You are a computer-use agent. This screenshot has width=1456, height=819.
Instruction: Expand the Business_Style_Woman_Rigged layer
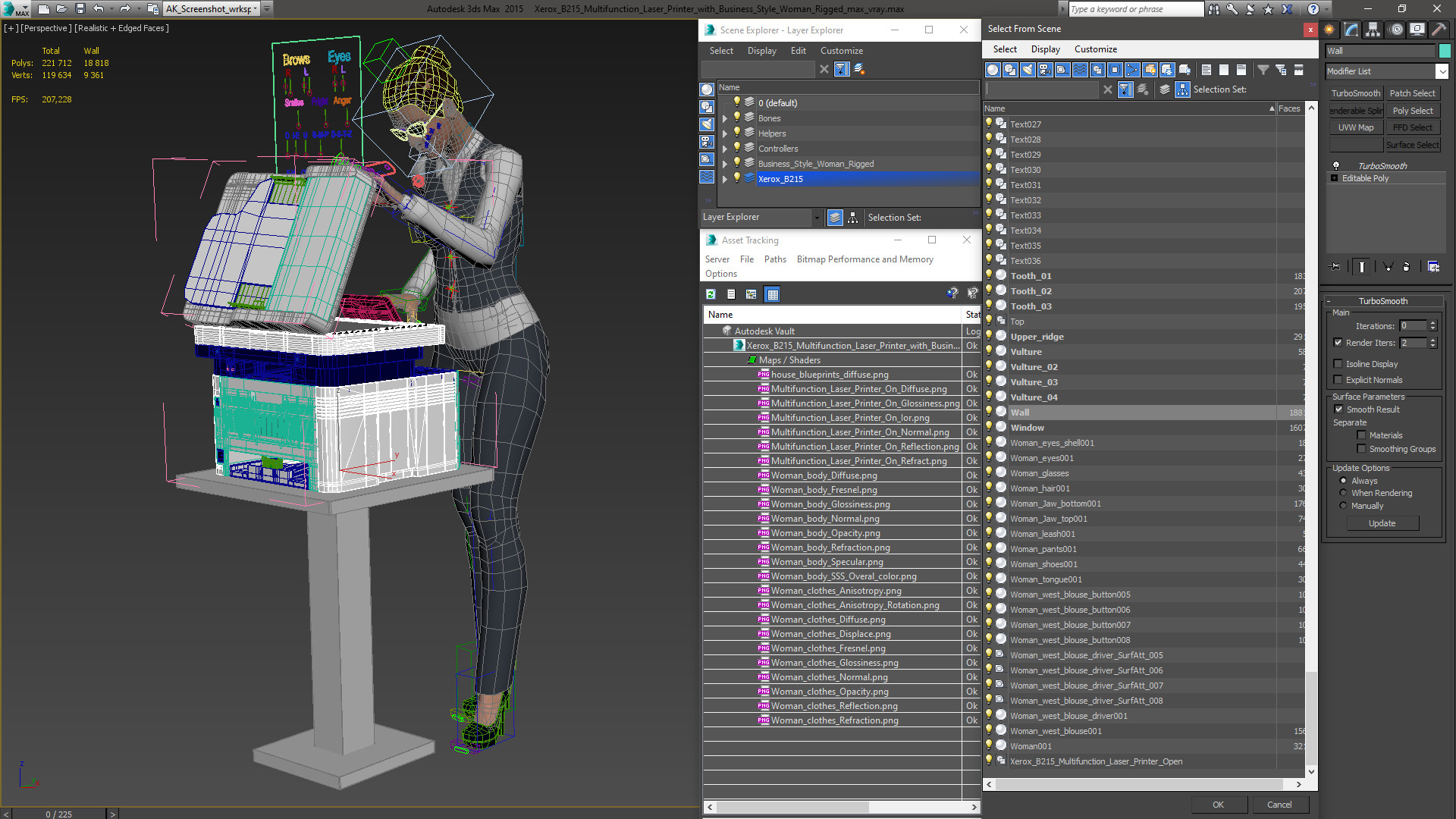coord(725,164)
